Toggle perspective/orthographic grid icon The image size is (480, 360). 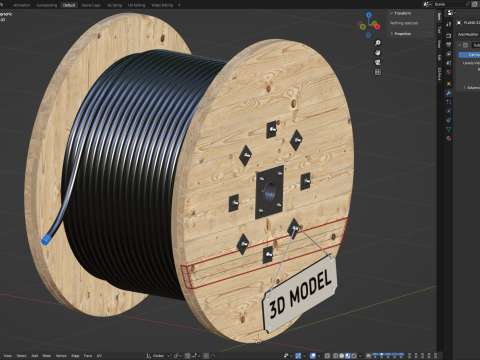pos(378,72)
